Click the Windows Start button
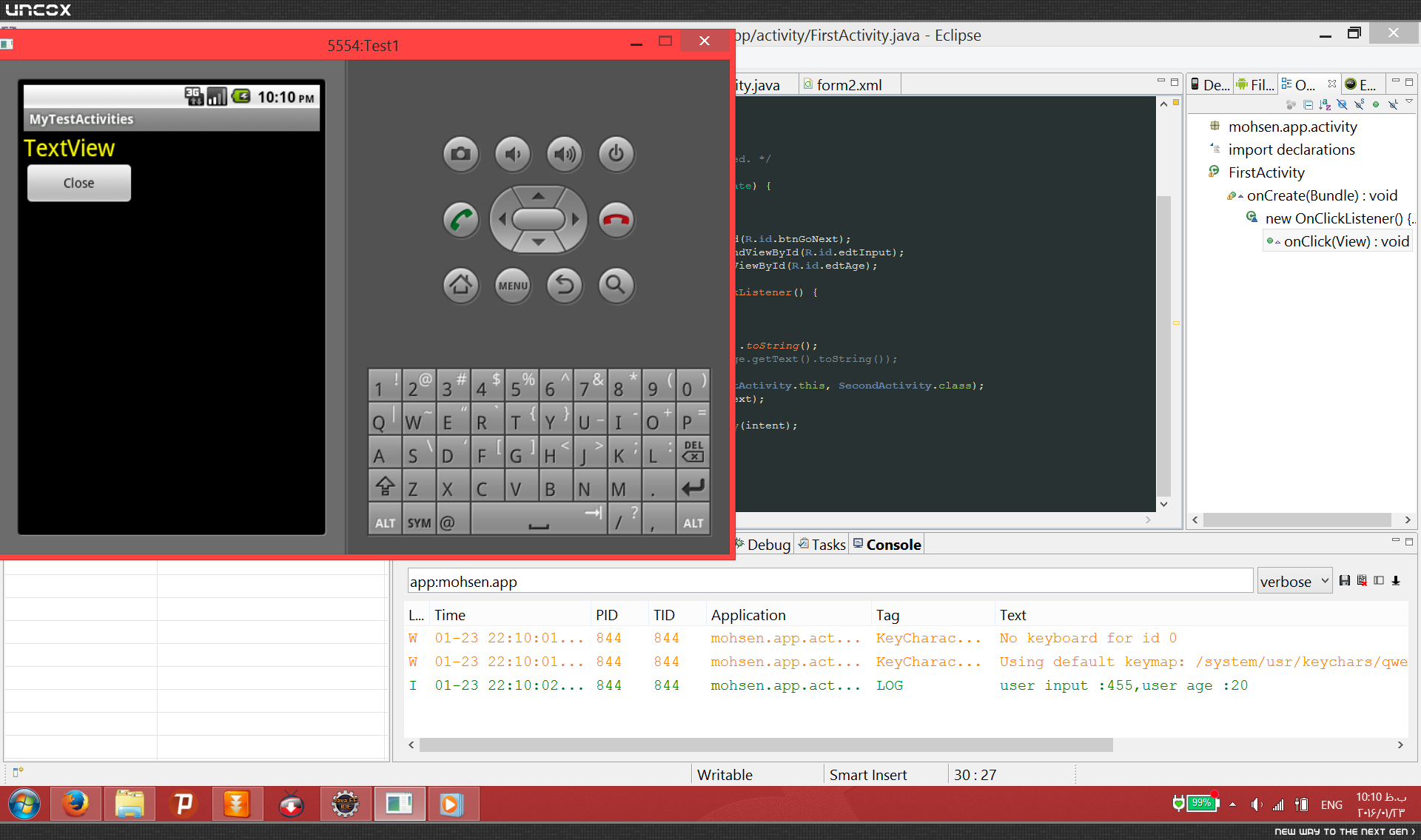 [x=24, y=804]
